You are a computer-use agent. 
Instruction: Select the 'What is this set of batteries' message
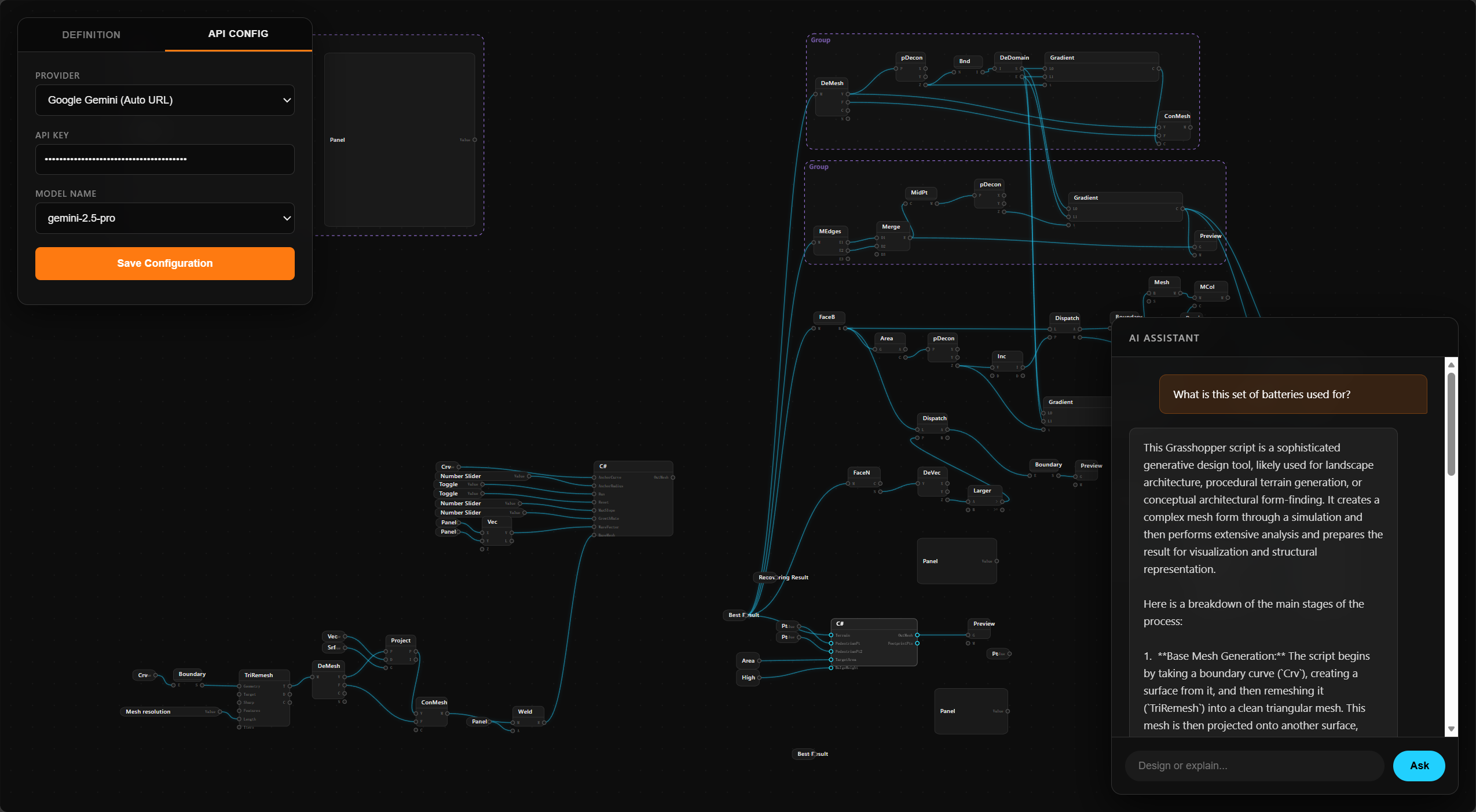pyautogui.click(x=1292, y=394)
